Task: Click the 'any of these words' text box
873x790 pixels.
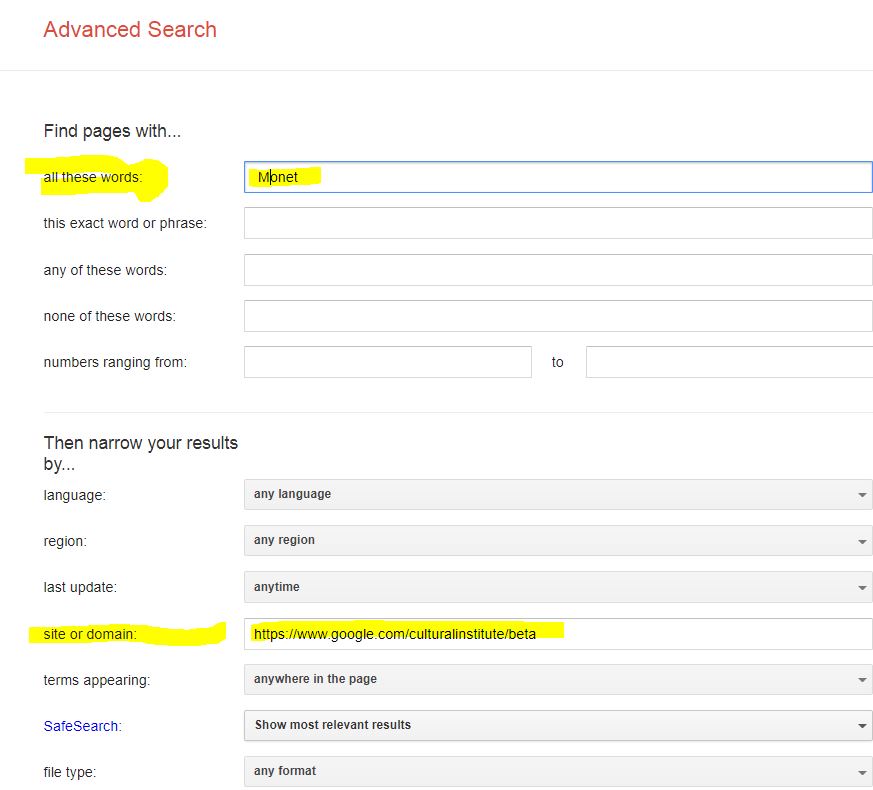Action: pyautogui.click(x=558, y=270)
